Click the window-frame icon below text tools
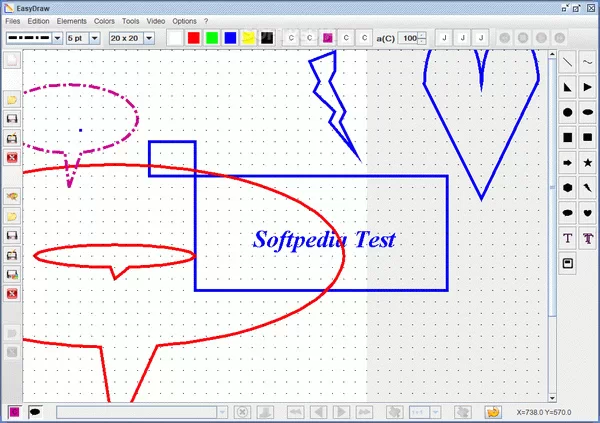This screenshot has width=600, height=423. tap(567, 263)
